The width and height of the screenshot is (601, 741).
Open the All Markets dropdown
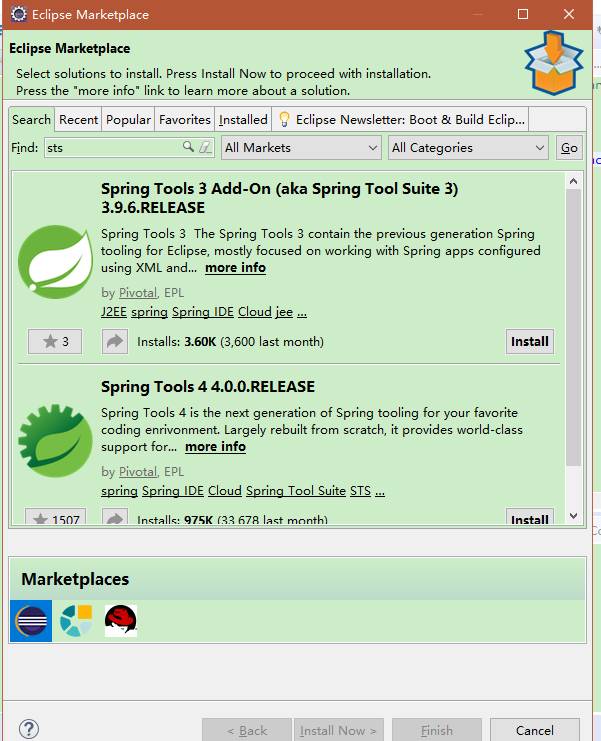301,147
